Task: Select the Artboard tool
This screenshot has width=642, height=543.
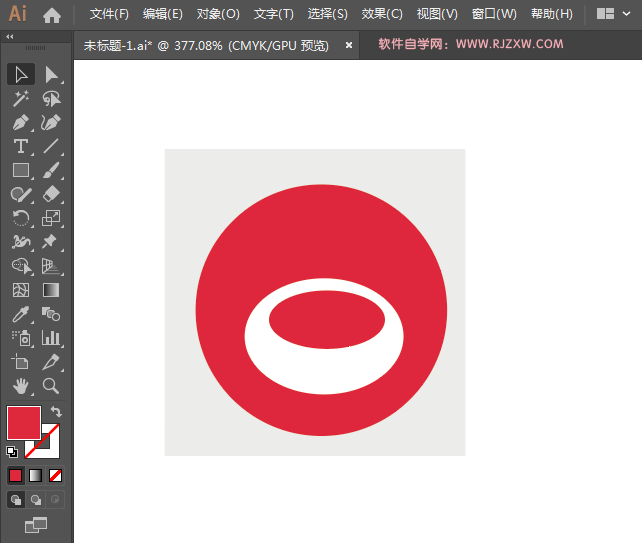Action: point(21,362)
